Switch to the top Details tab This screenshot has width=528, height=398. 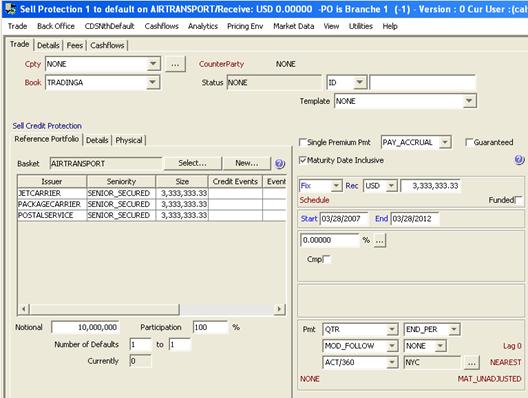click(48, 45)
